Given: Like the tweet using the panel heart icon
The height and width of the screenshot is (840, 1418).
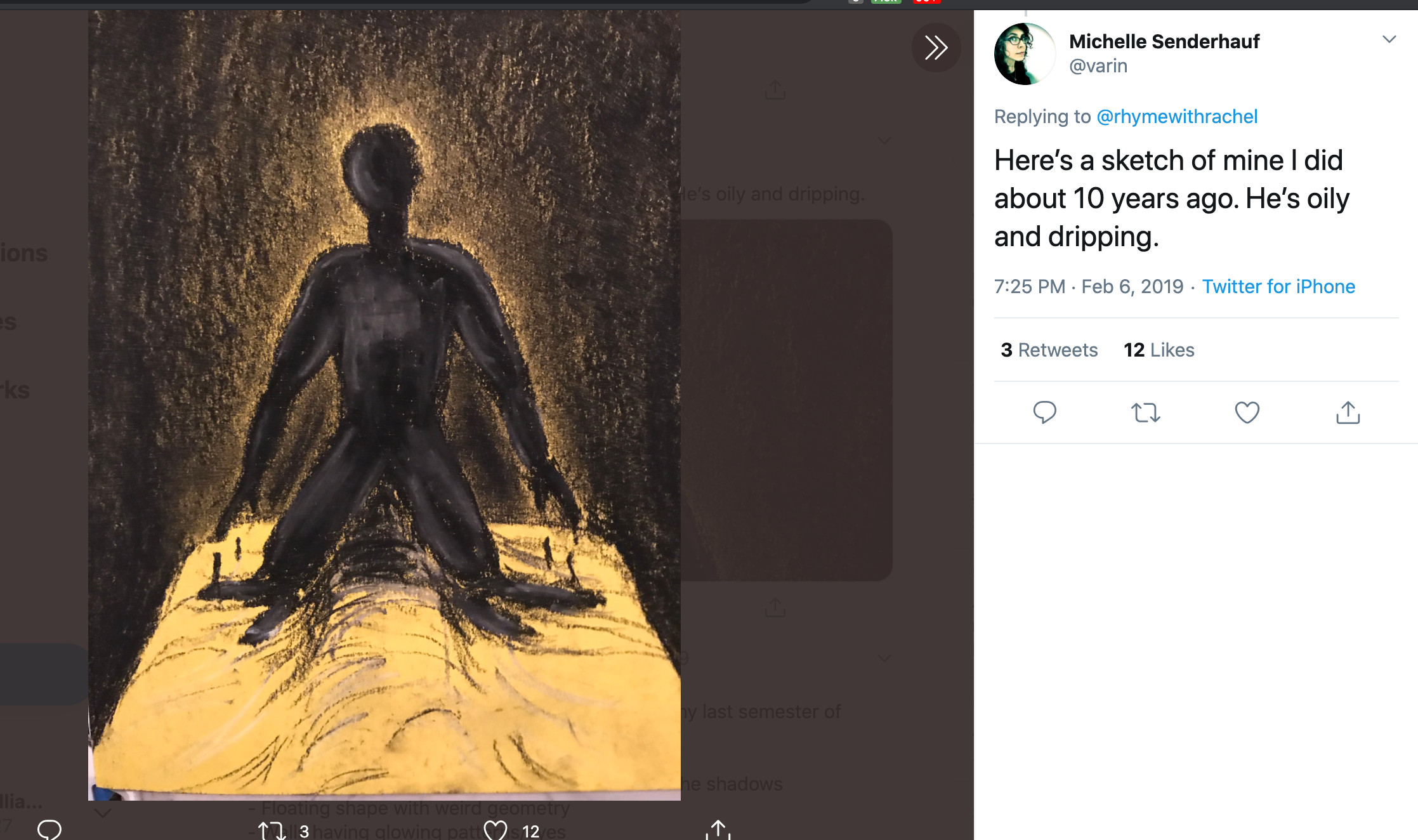Looking at the screenshot, I should click(x=1247, y=412).
